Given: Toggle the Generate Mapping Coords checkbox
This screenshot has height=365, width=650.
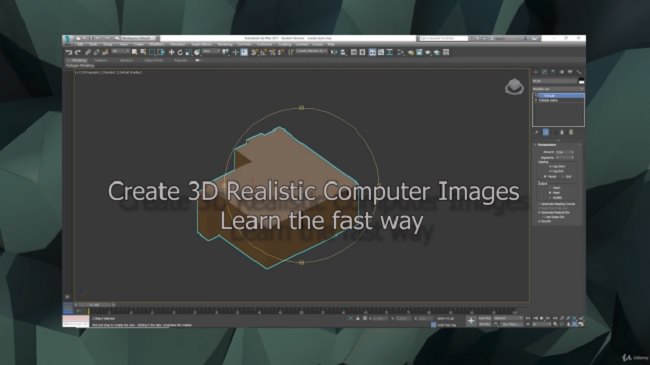Looking at the screenshot, I should click(x=540, y=204).
